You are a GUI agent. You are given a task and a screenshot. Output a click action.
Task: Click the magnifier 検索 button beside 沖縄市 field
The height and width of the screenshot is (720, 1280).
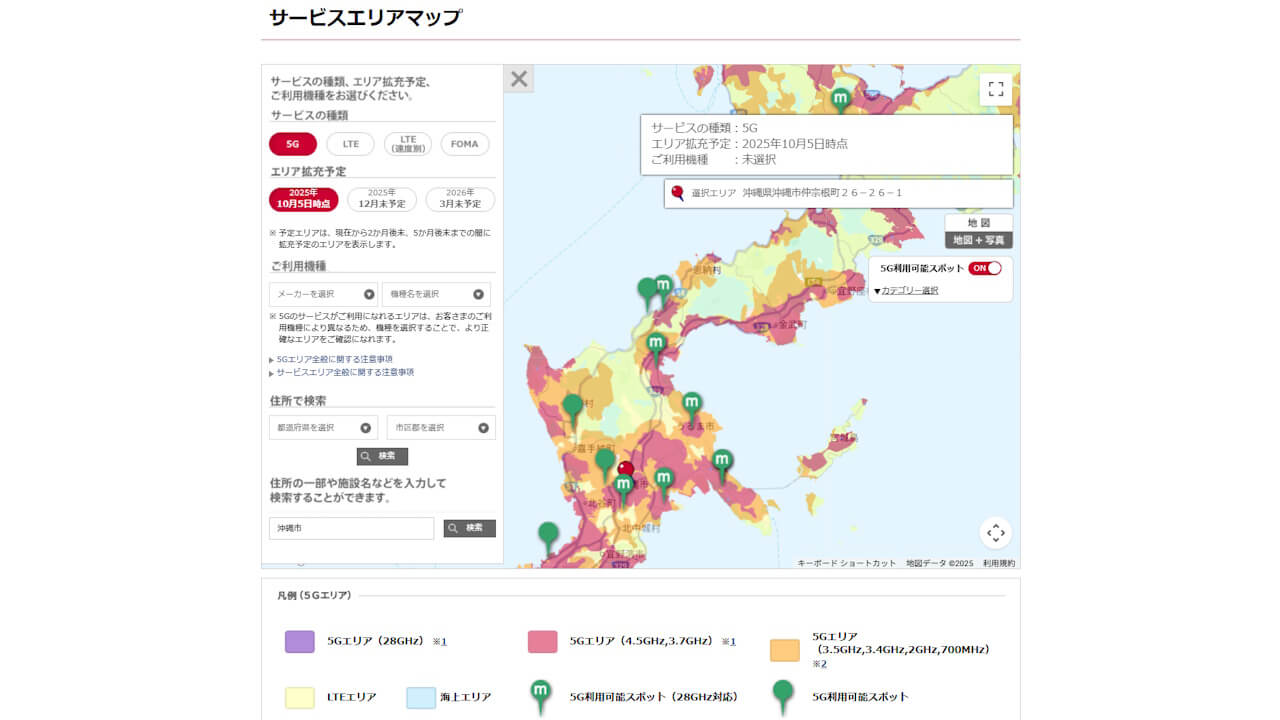(470, 528)
